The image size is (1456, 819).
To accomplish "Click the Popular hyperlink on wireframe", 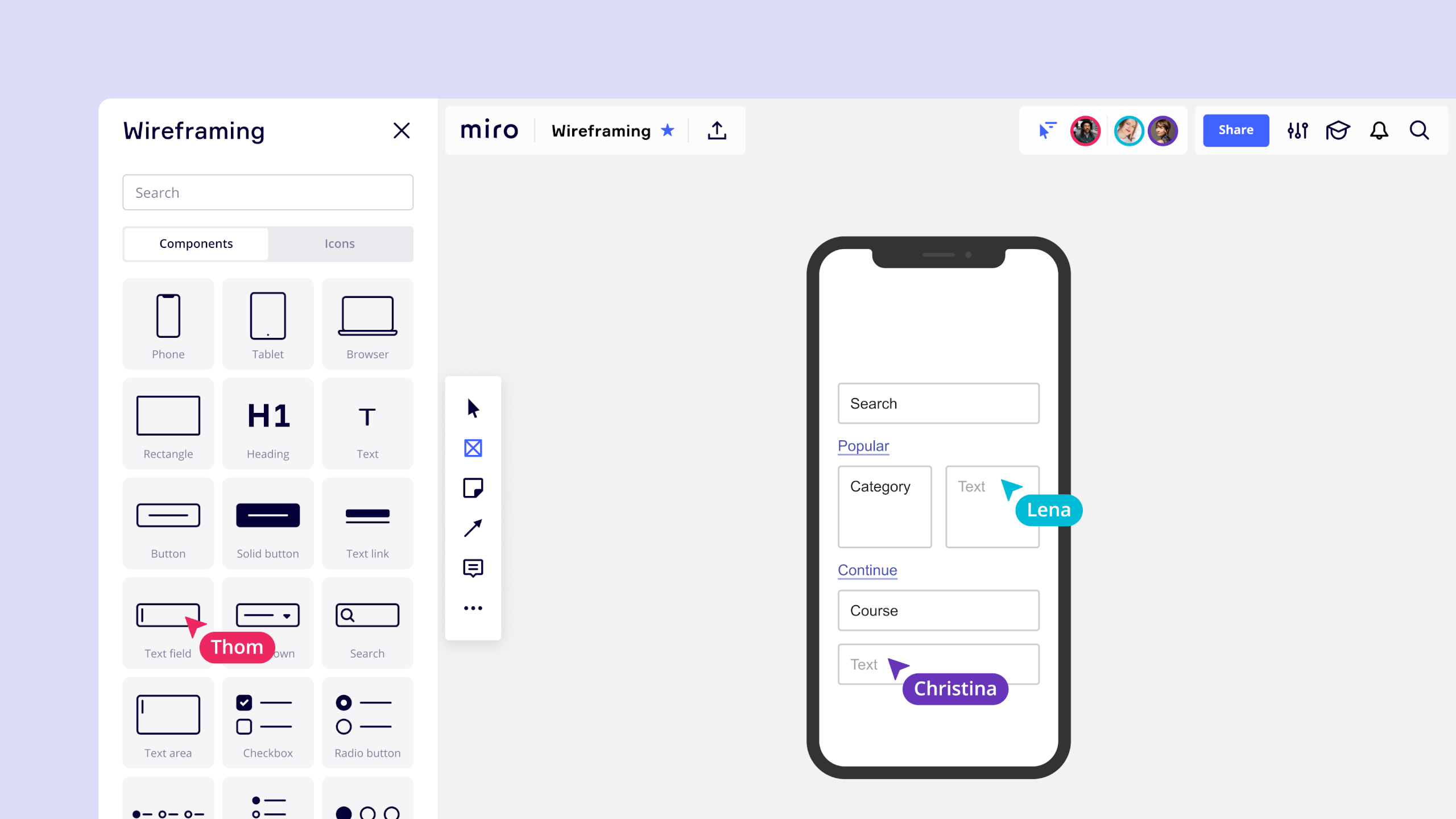I will (x=863, y=445).
